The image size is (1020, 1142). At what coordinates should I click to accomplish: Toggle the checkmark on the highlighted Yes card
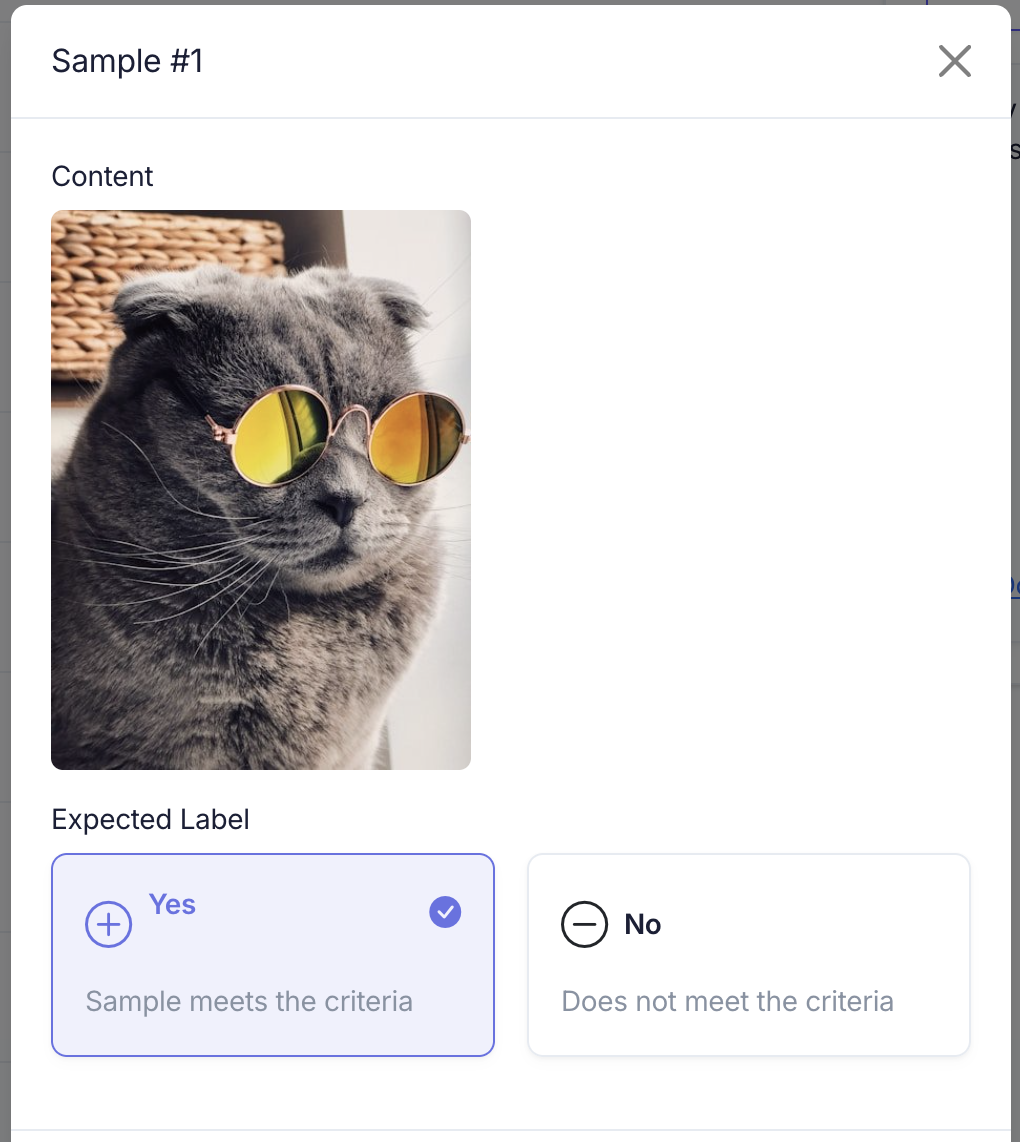[x=445, y=912]
